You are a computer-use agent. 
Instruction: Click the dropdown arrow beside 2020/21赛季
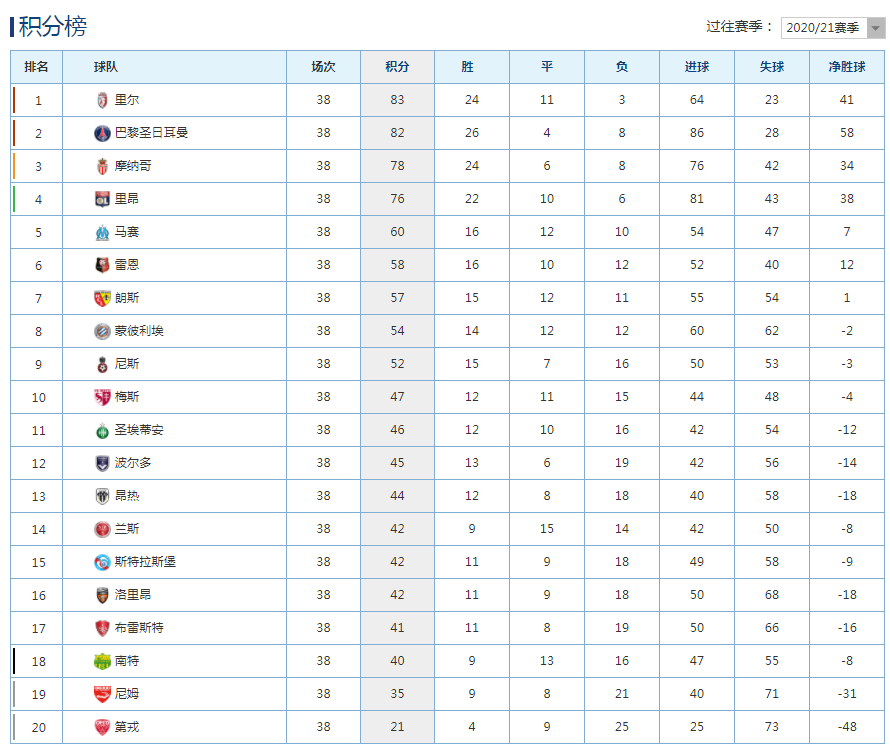pyautogui.click(x=875, y=28)
